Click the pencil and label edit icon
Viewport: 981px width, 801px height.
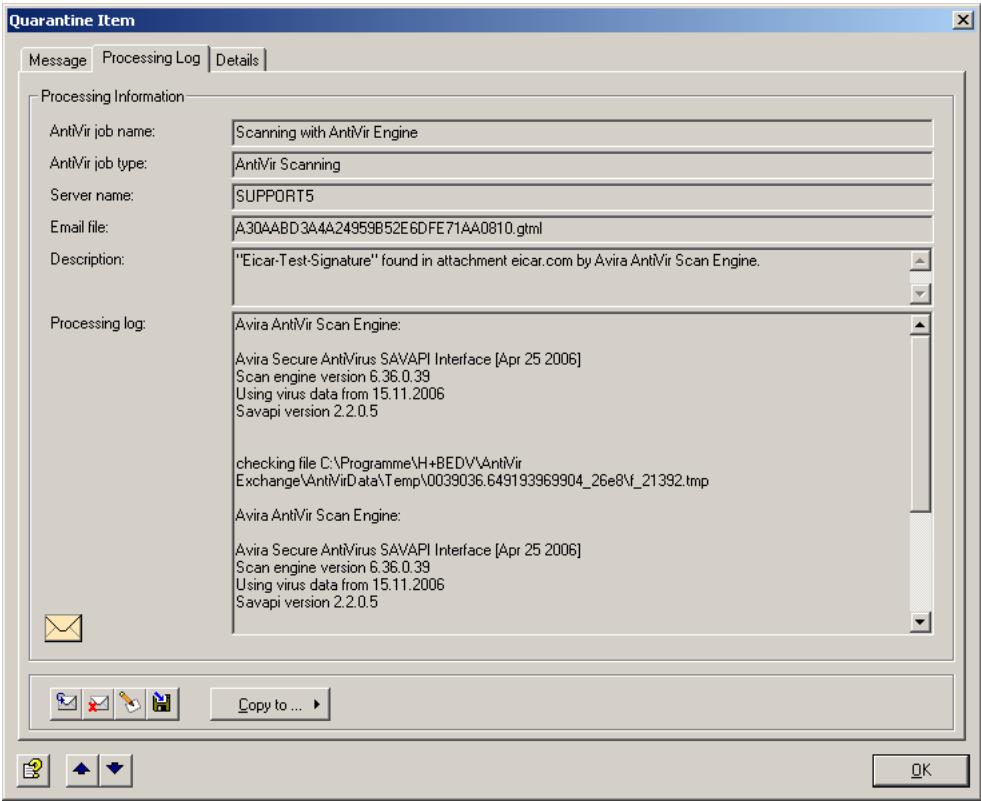point(130,704)
